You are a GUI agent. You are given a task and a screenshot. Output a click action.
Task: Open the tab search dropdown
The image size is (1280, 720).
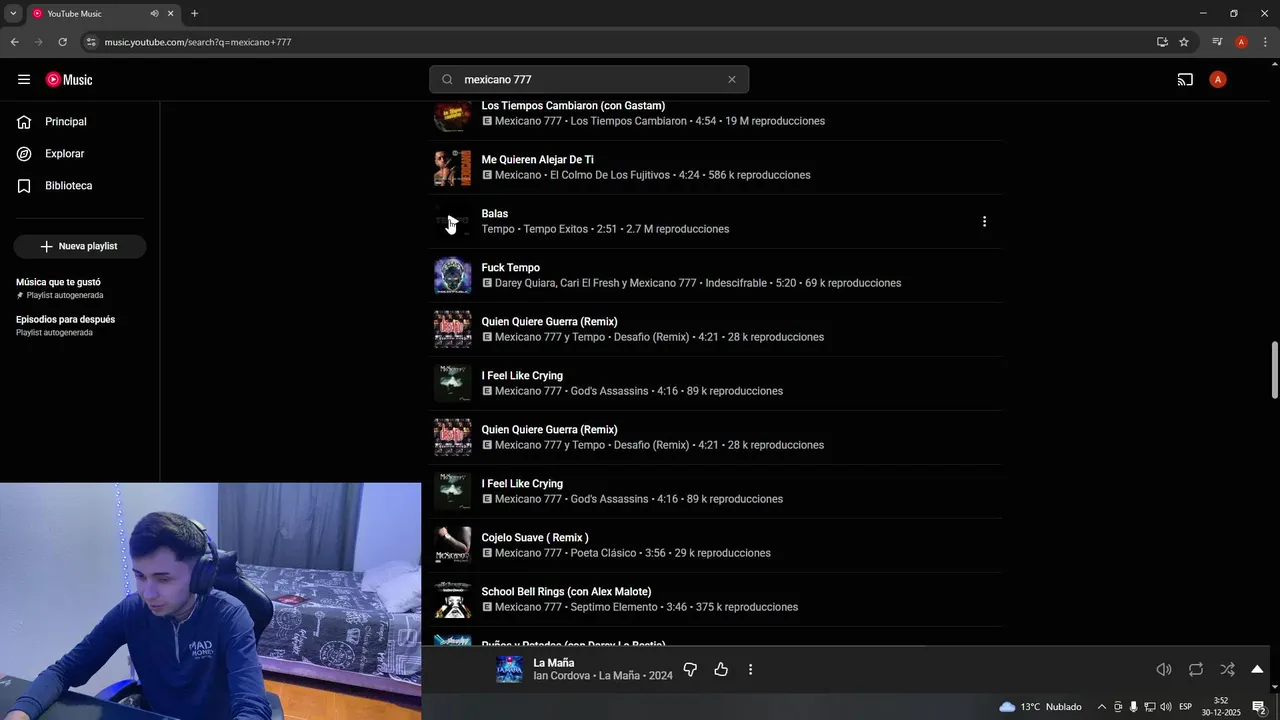click(x=13, y=14)
